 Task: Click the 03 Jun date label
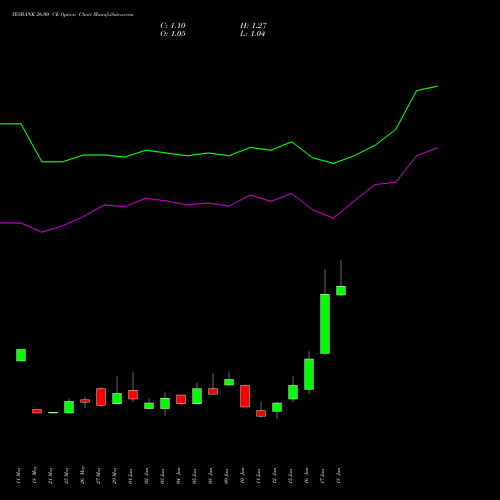[163, 476]
